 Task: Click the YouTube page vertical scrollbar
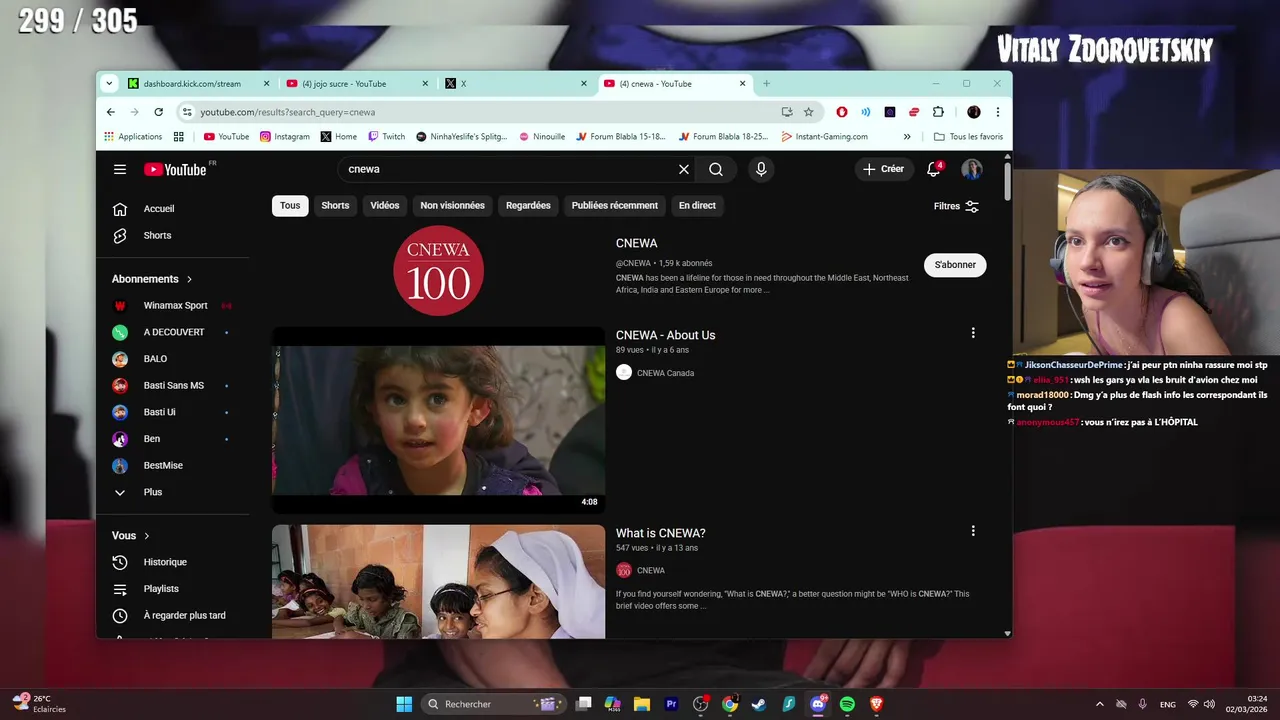1007,180
